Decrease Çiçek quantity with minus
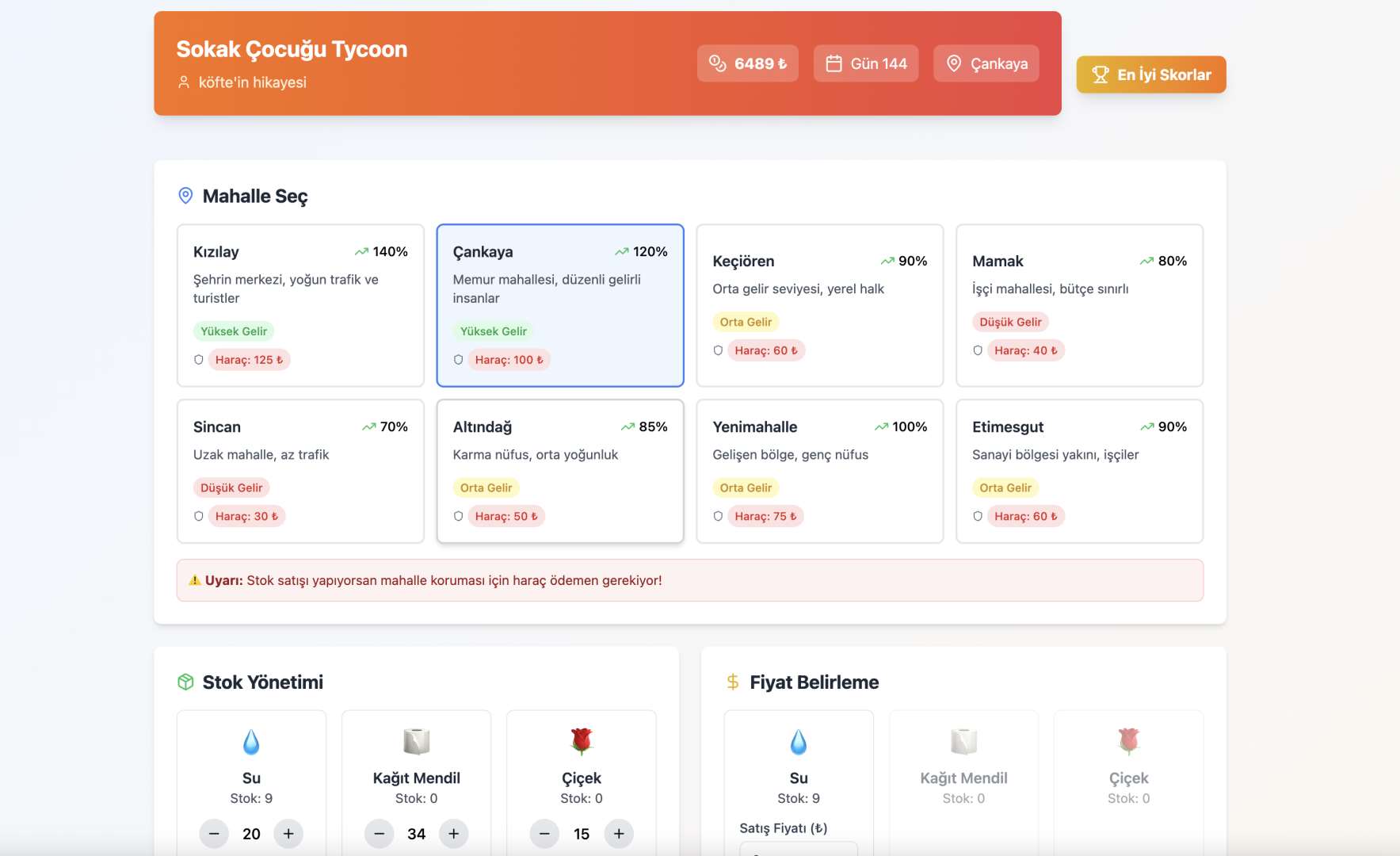Screen dimensions: 1400x856 tap(544, 834)
